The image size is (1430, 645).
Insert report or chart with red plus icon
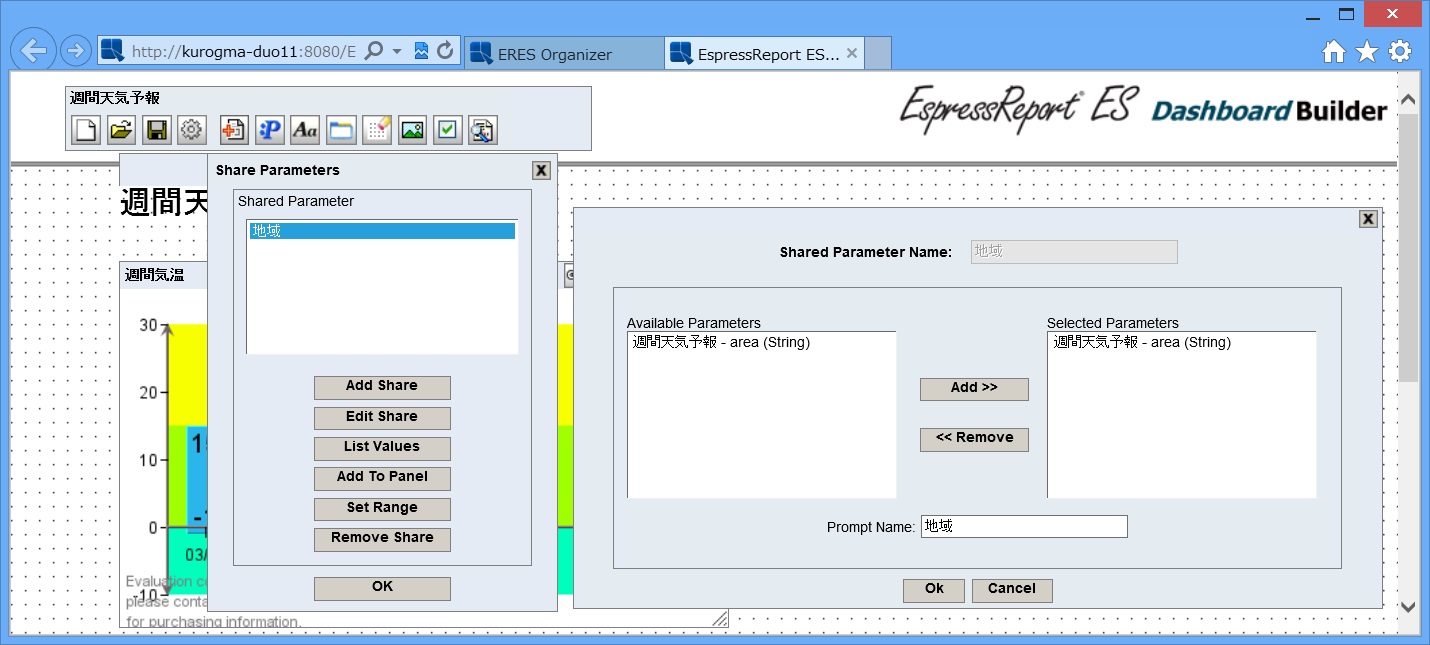(234, 130)
